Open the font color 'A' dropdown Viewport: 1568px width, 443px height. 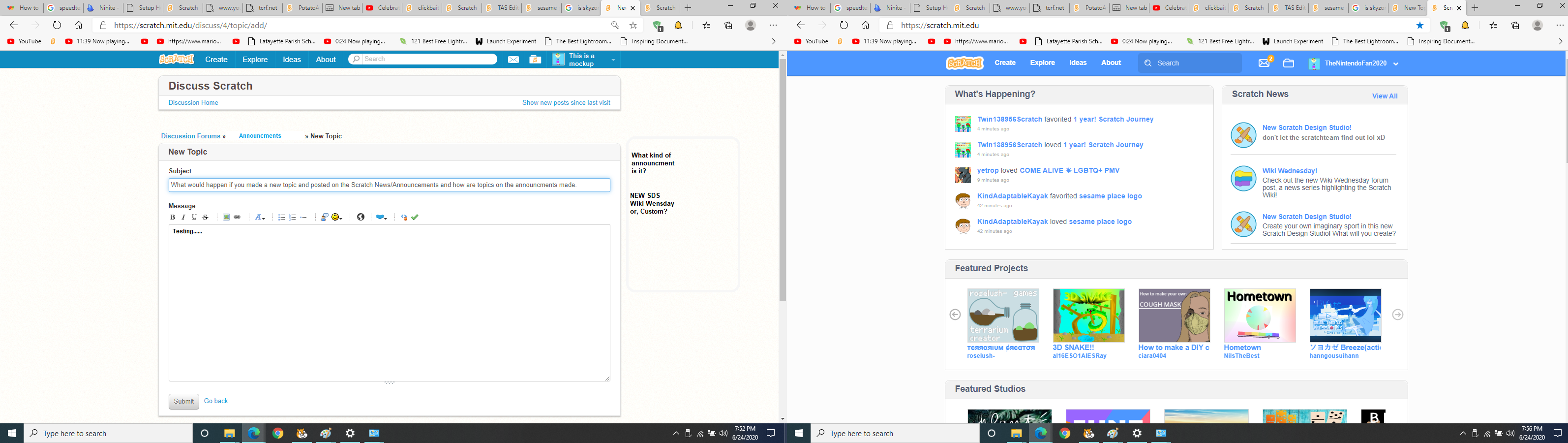click(260, 218)
